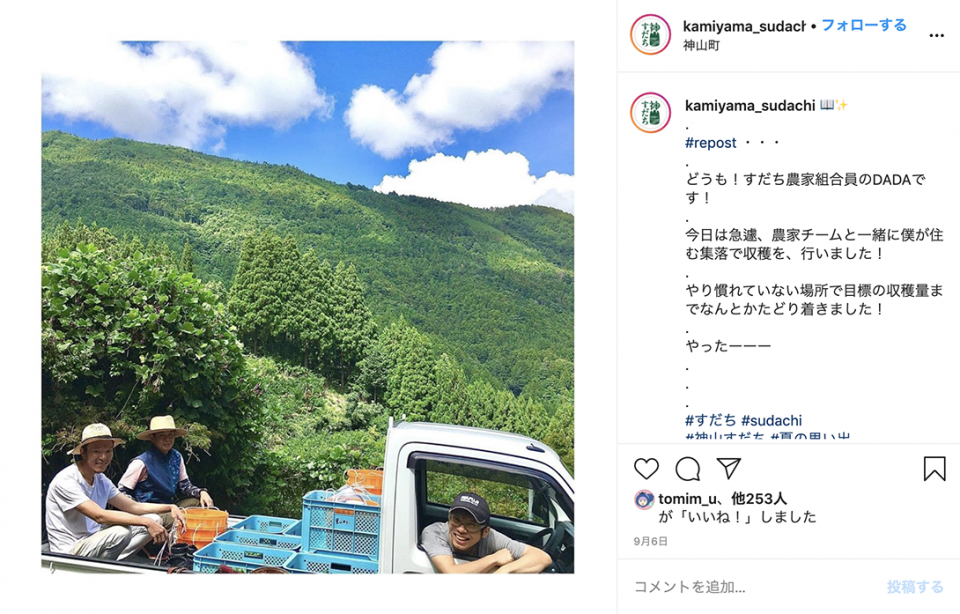
Task: Click the caption kamiyama_sudachi profile avatar
Action: pos(650,113)
